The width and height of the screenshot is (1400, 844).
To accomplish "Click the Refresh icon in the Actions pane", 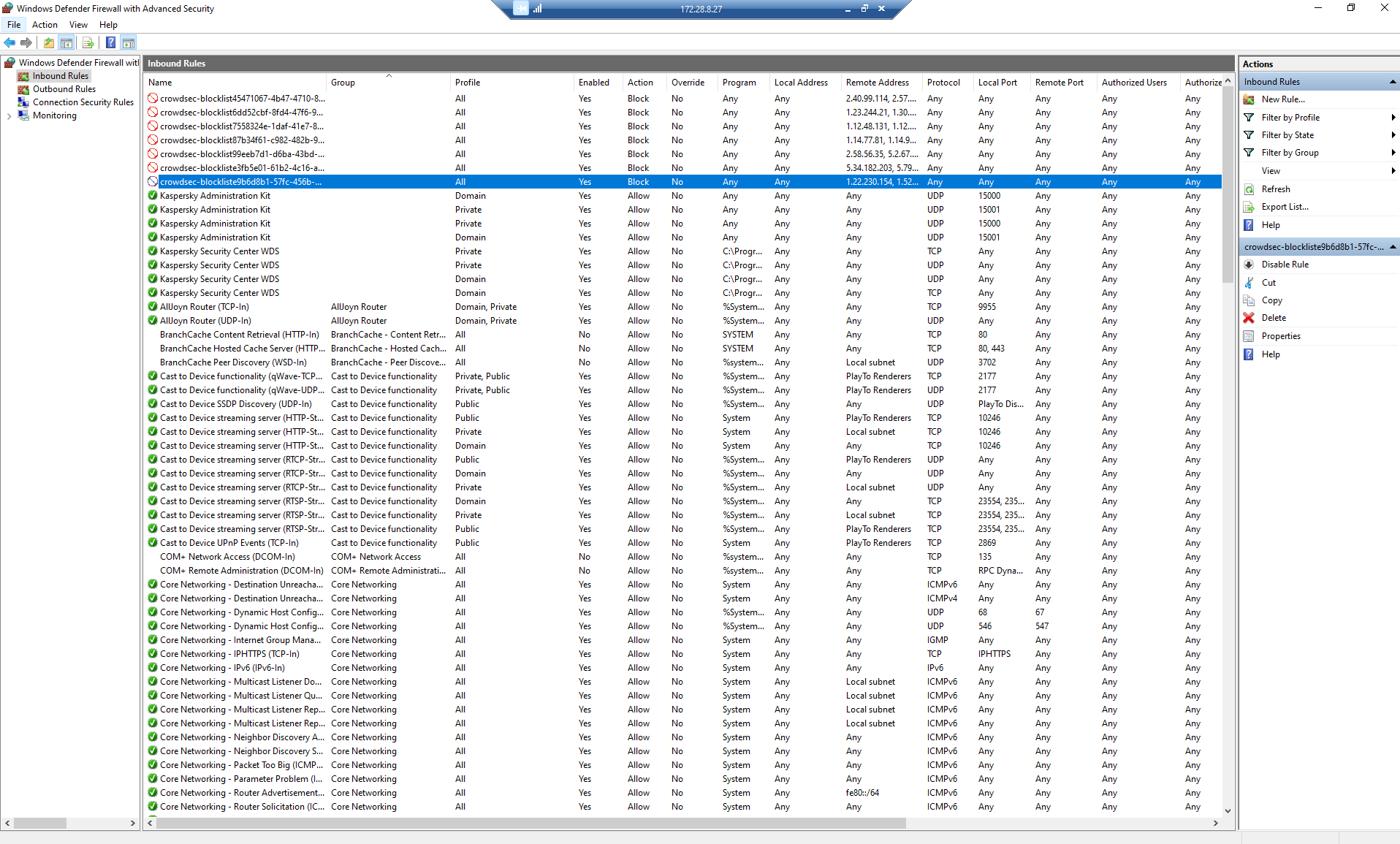I will [x=1249, y=189].
